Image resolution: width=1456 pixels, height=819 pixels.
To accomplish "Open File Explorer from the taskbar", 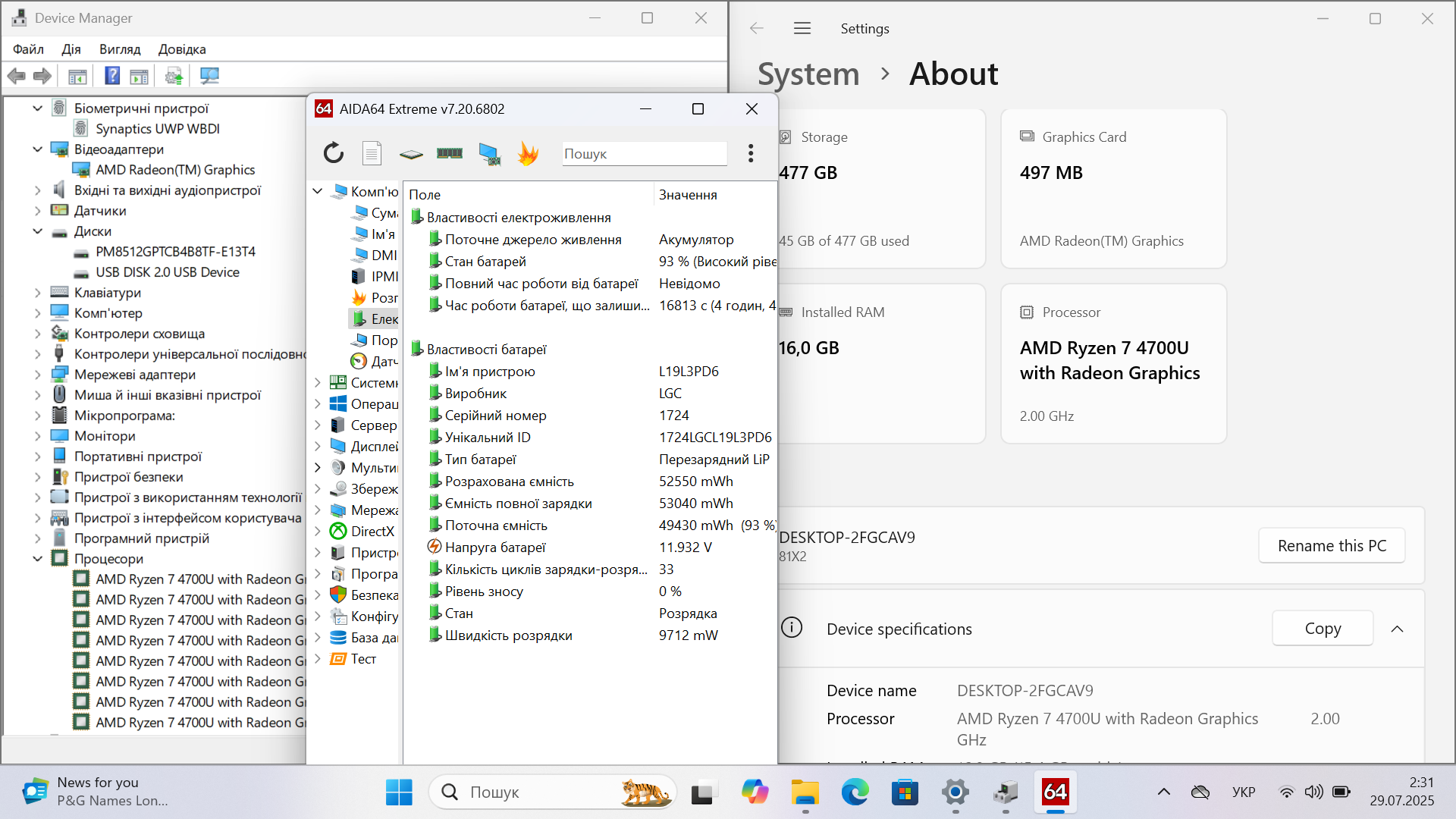I will (x=805, y=792).
